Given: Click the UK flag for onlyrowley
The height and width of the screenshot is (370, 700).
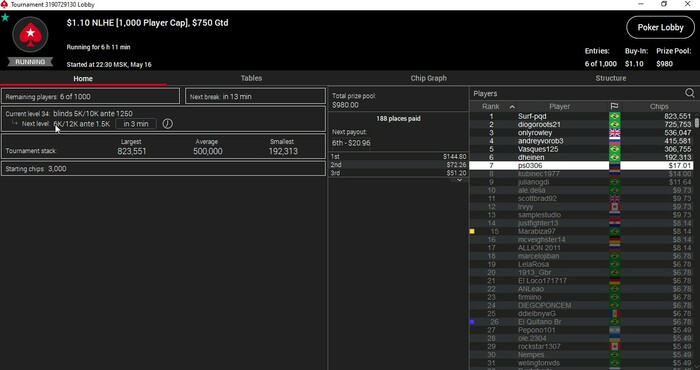Looking at the screenshot, I should tap(615, 133).
